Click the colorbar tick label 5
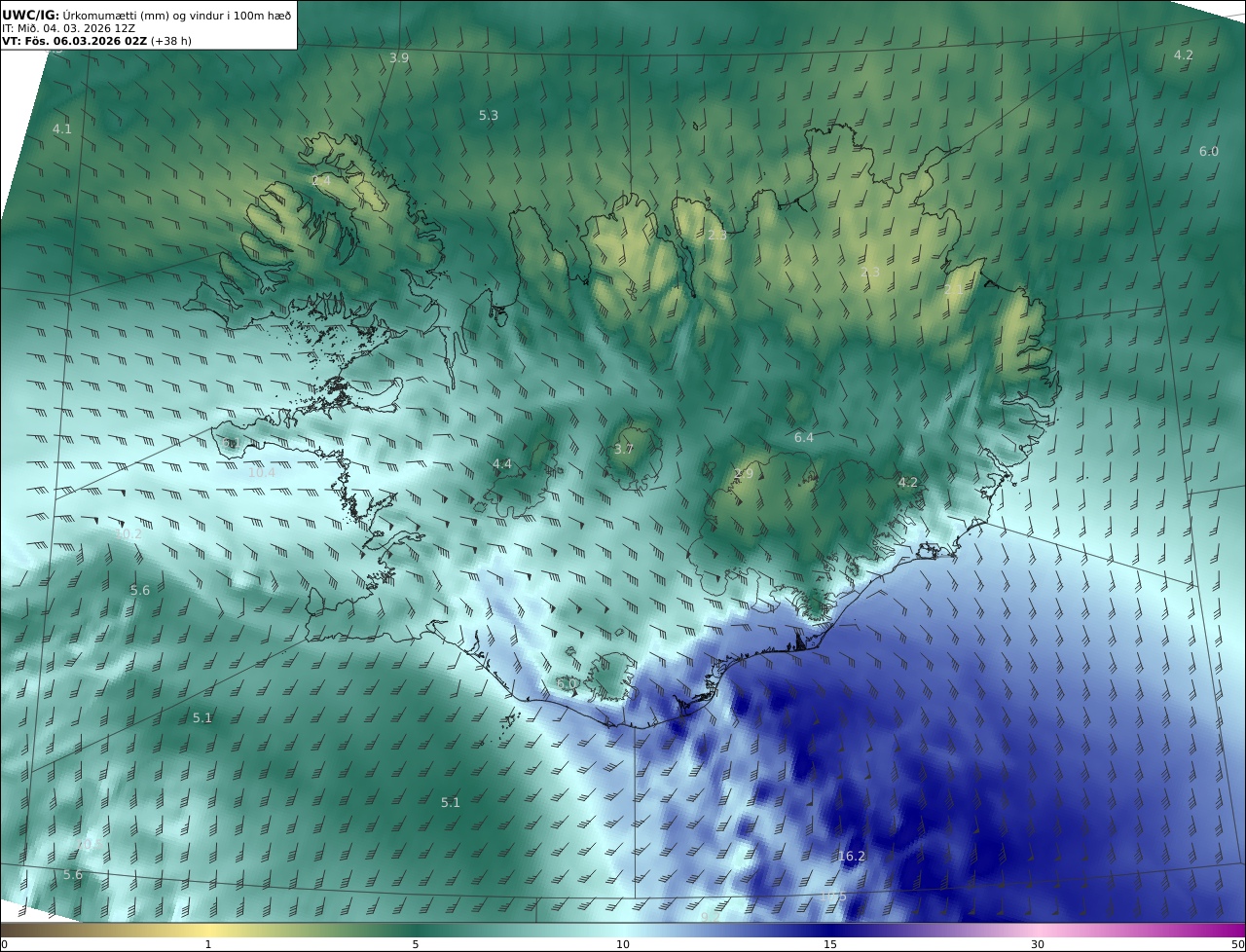 [416, 944]
